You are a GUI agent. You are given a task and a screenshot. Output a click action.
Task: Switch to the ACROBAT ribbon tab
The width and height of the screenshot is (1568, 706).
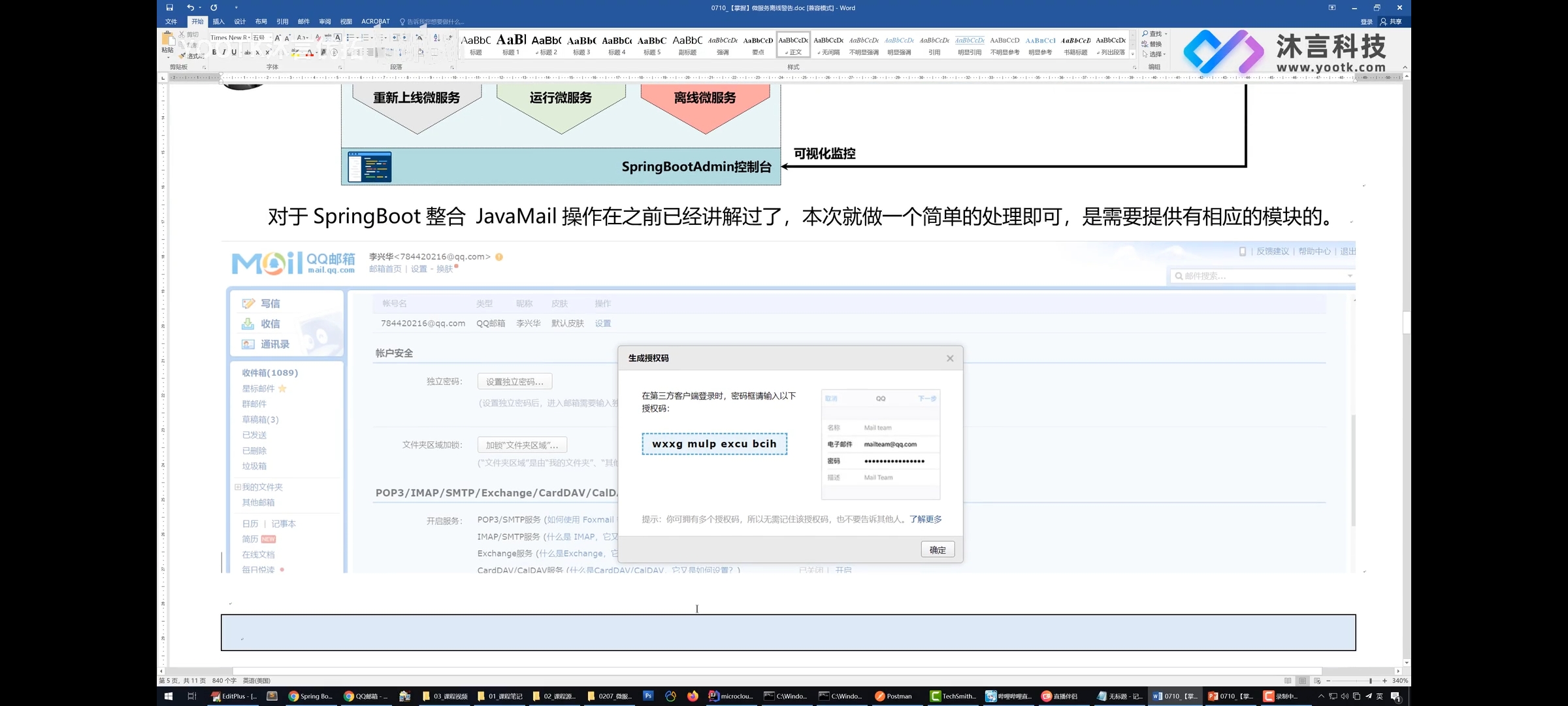tap(375, 22)
